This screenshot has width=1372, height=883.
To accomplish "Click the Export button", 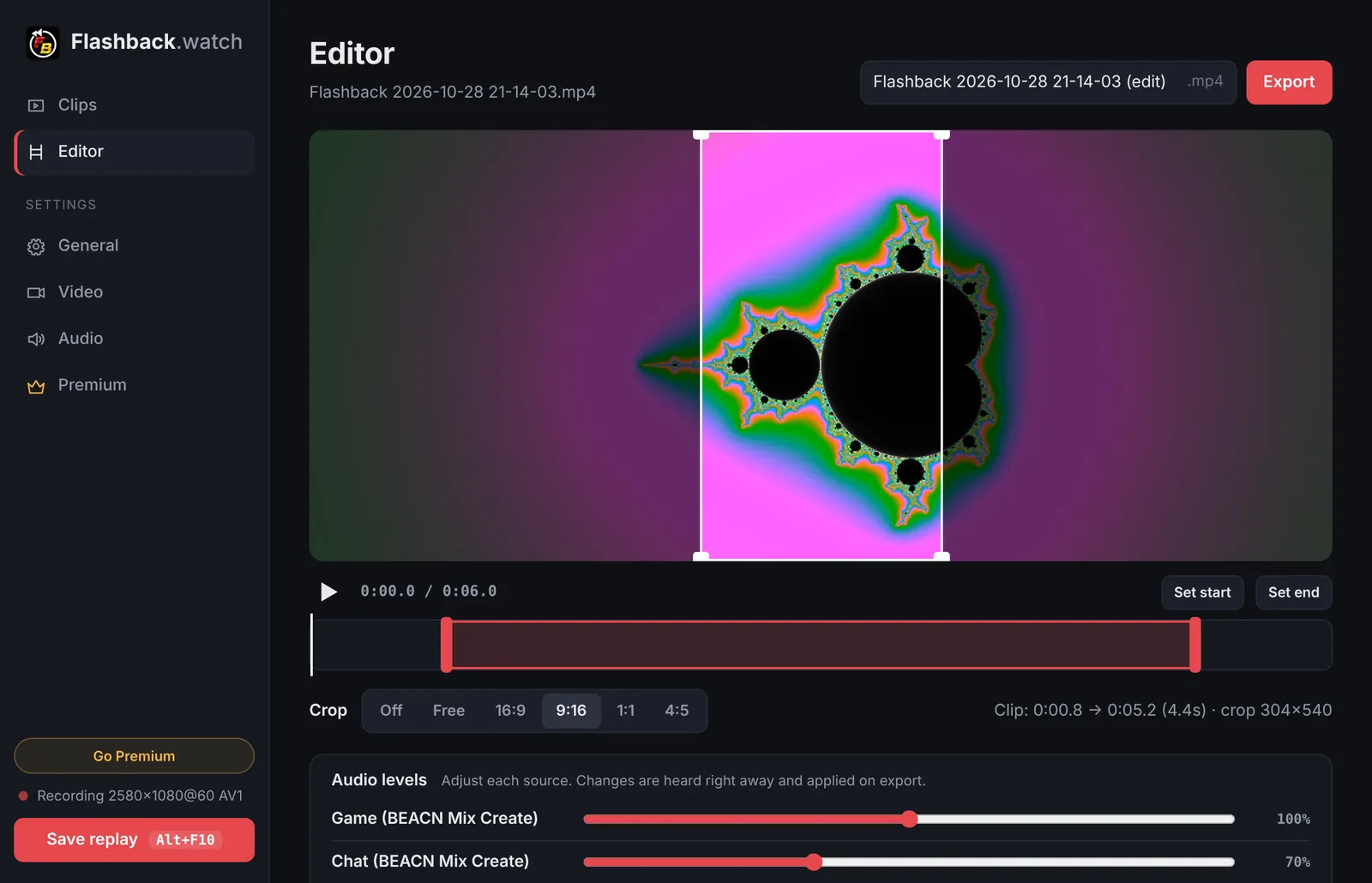I will pyautogui.click(x=1289, y=82).
